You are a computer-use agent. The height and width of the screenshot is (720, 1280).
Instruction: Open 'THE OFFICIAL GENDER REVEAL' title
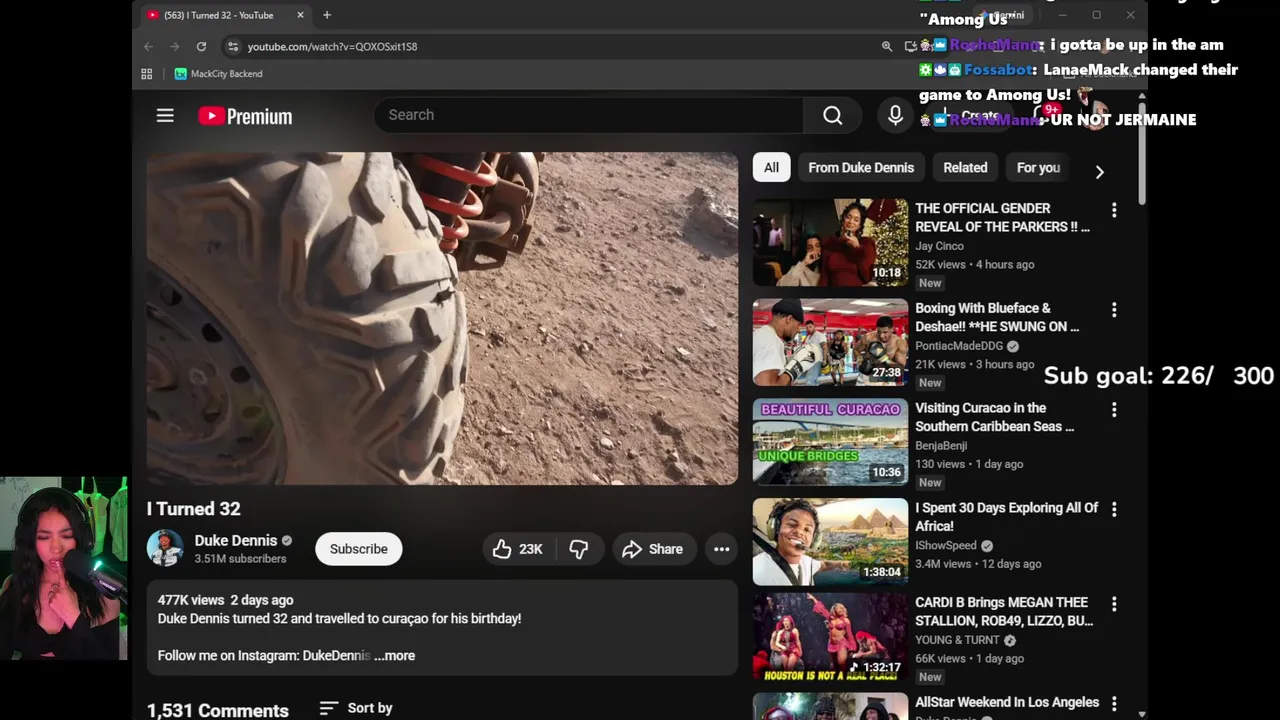point(1002,217)
